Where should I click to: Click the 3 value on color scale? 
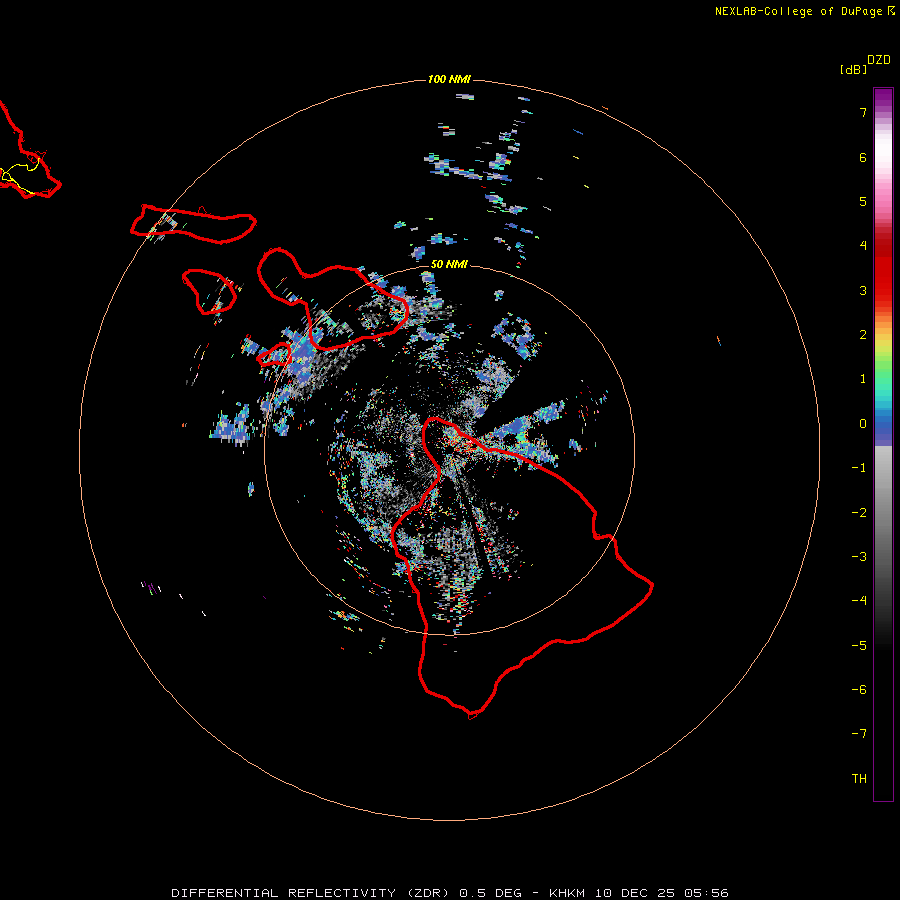coord(863,290)
